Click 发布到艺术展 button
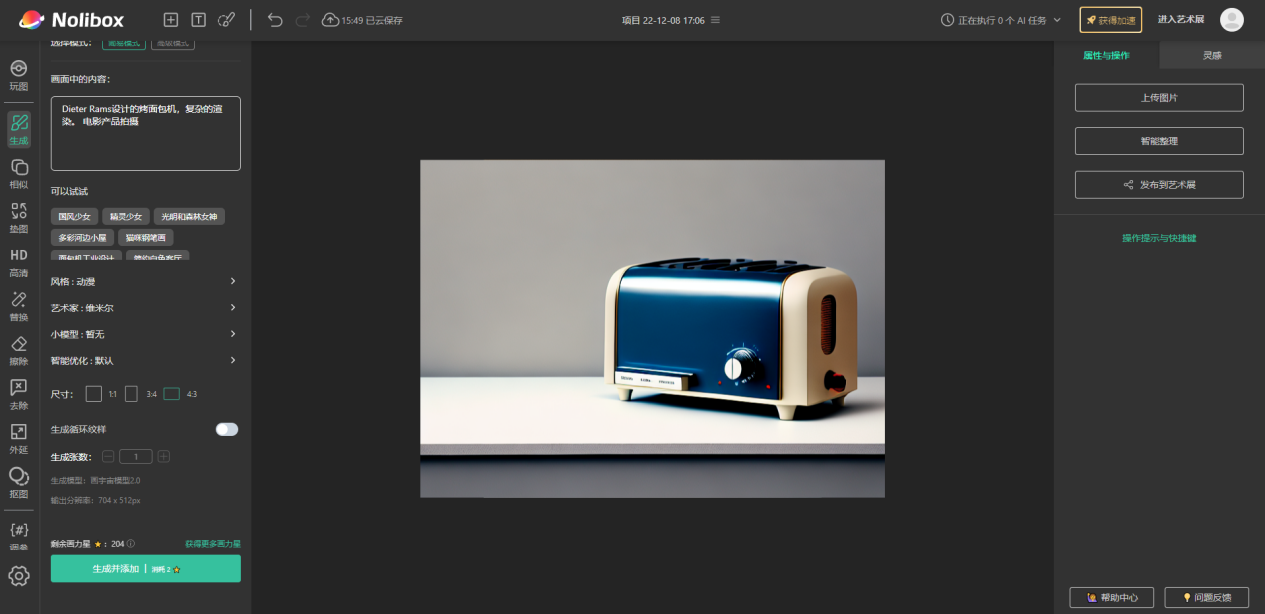The image size is (1265, 614). click(x=1159, y=185)
